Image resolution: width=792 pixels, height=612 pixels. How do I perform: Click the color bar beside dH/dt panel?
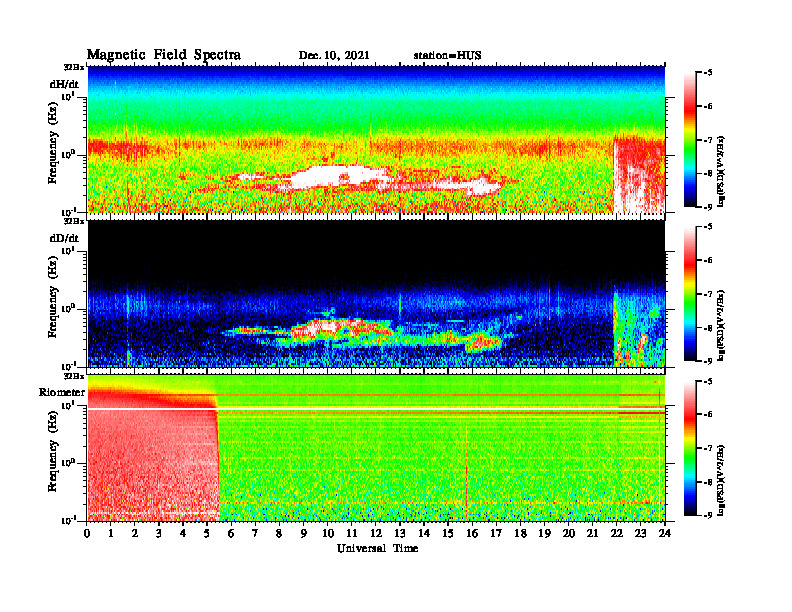pos(690,140)
